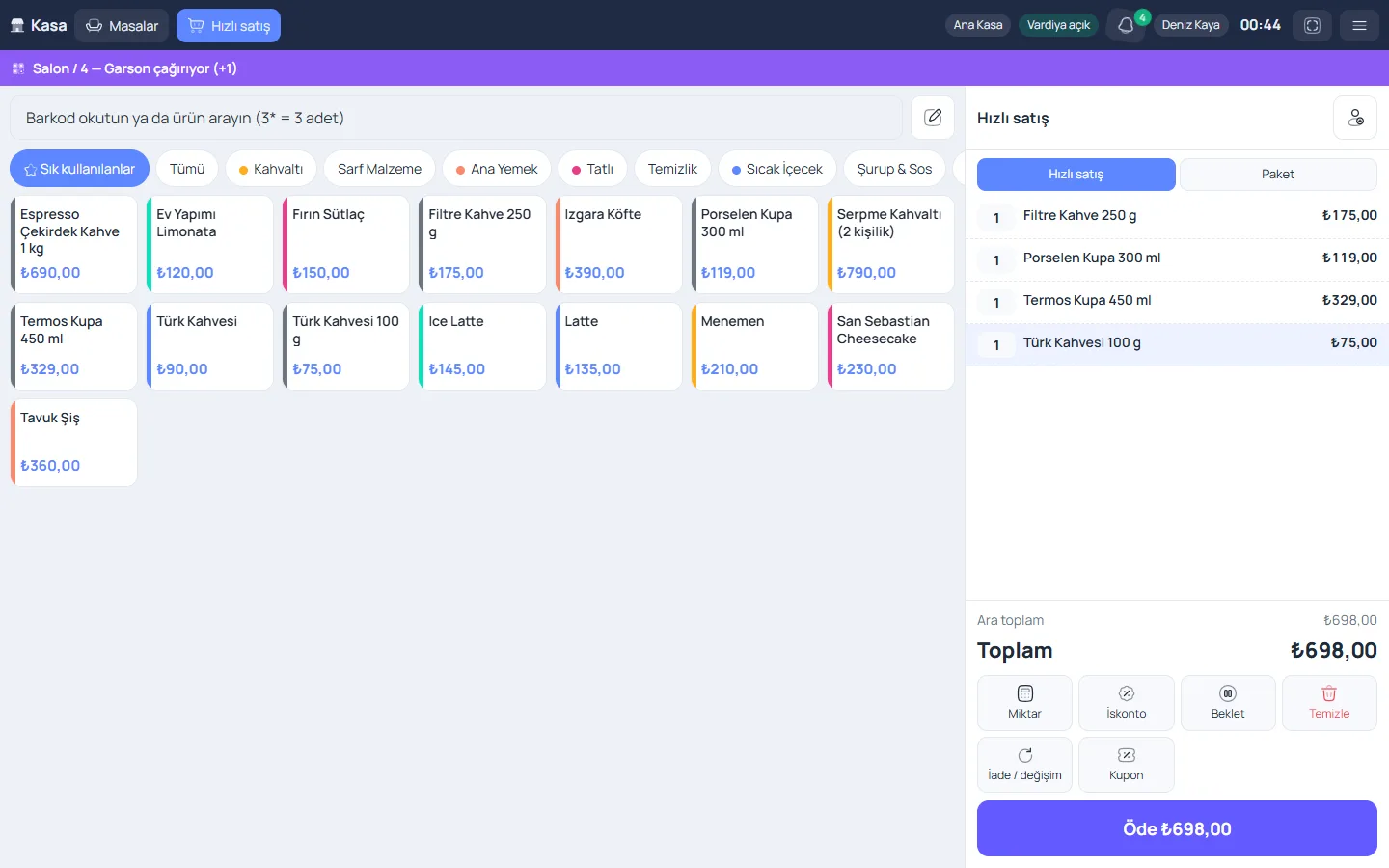The image size is (1389, 868).
Task: Add Espresso Çekirdek Kahve 1 kg
Action: (x=73, y=245)
